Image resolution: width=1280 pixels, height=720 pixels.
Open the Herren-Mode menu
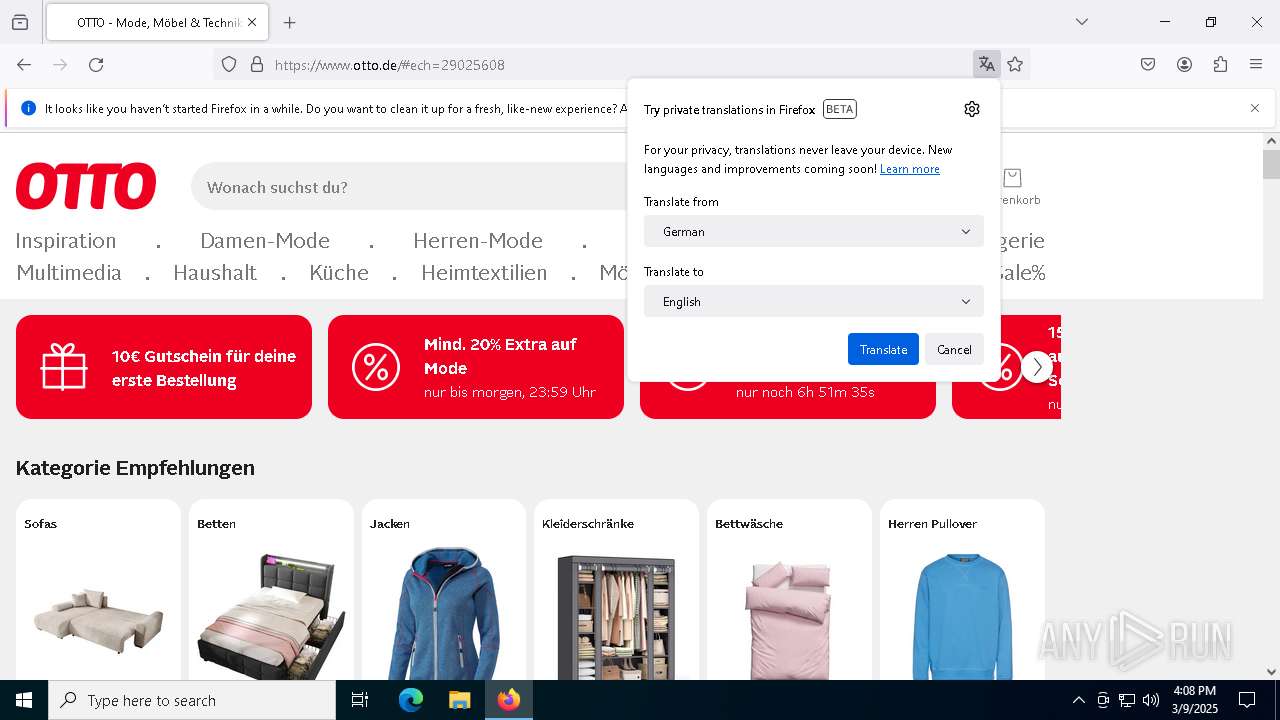point(478,241)
